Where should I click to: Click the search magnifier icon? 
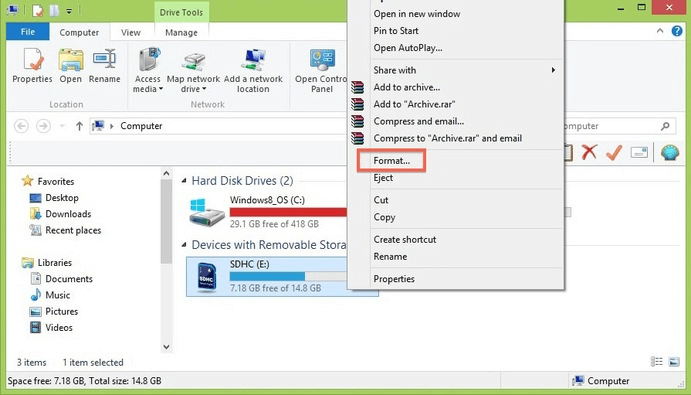click(665, 126)
